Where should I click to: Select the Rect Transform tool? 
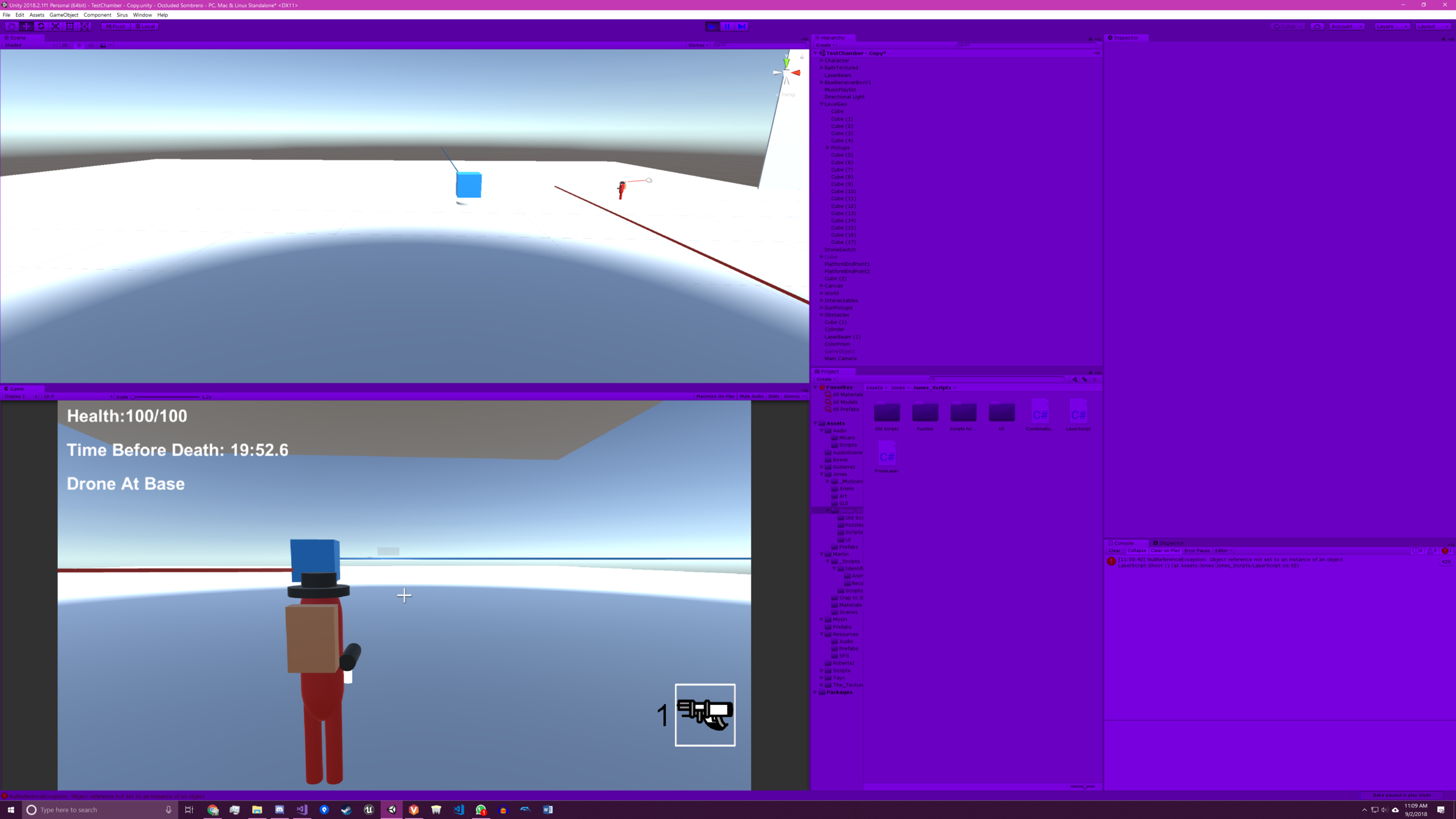[69, 26]
